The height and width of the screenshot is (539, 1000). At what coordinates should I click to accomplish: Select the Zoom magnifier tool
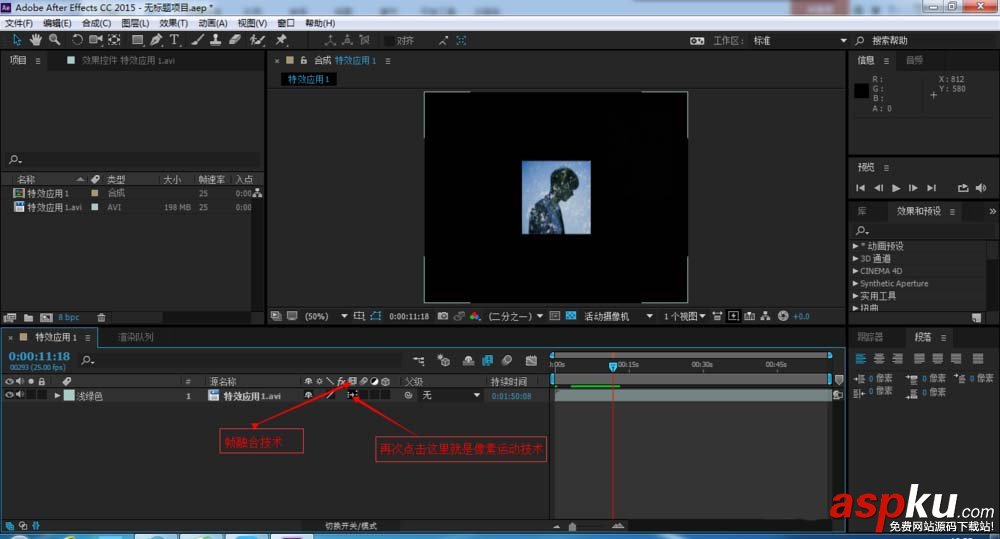54,40
